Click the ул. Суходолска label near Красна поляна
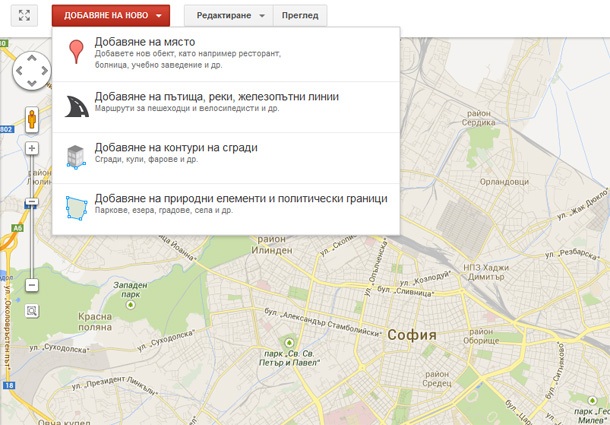This screenshot has width=610, height=425. [59, 349]
